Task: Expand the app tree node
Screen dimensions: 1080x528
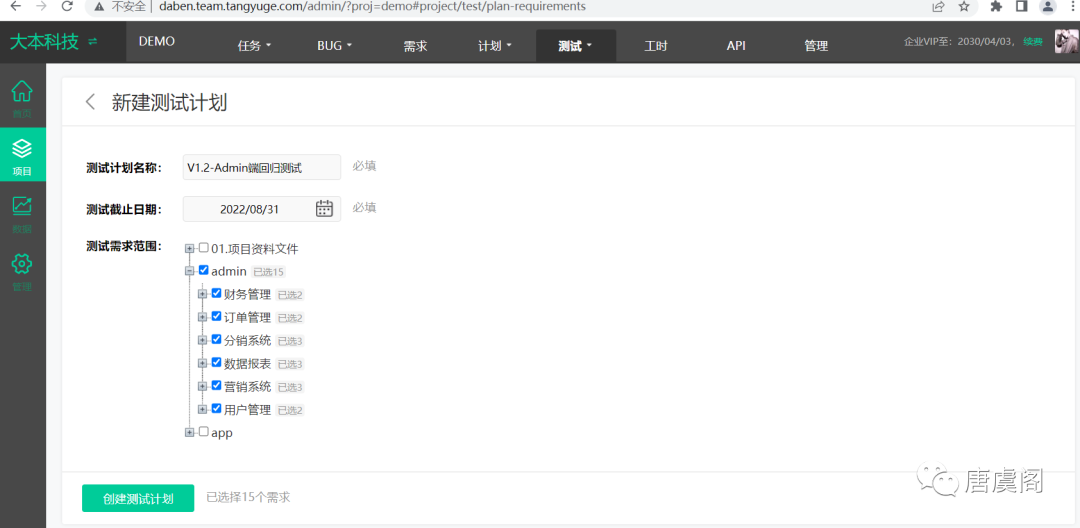Action: (x=189, y=433)
